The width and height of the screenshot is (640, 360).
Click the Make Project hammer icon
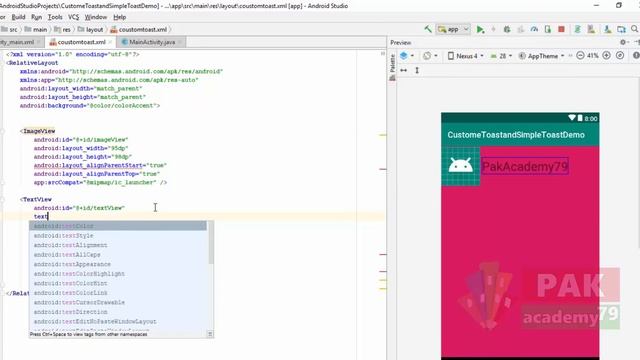click(x=428, y=29)
